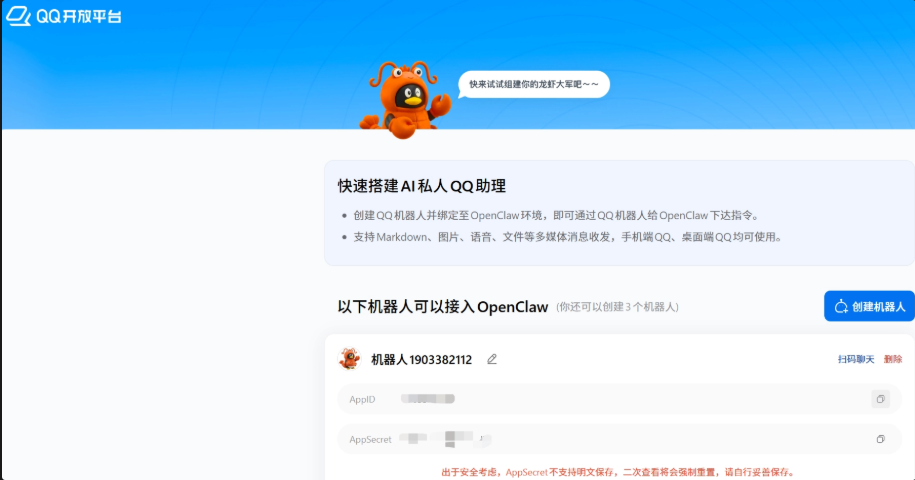The height and width of the screenshot is (480, 915).
Task: Click the lobster robot avatar for 机器人 1903382112
Action: pos(350,359)
